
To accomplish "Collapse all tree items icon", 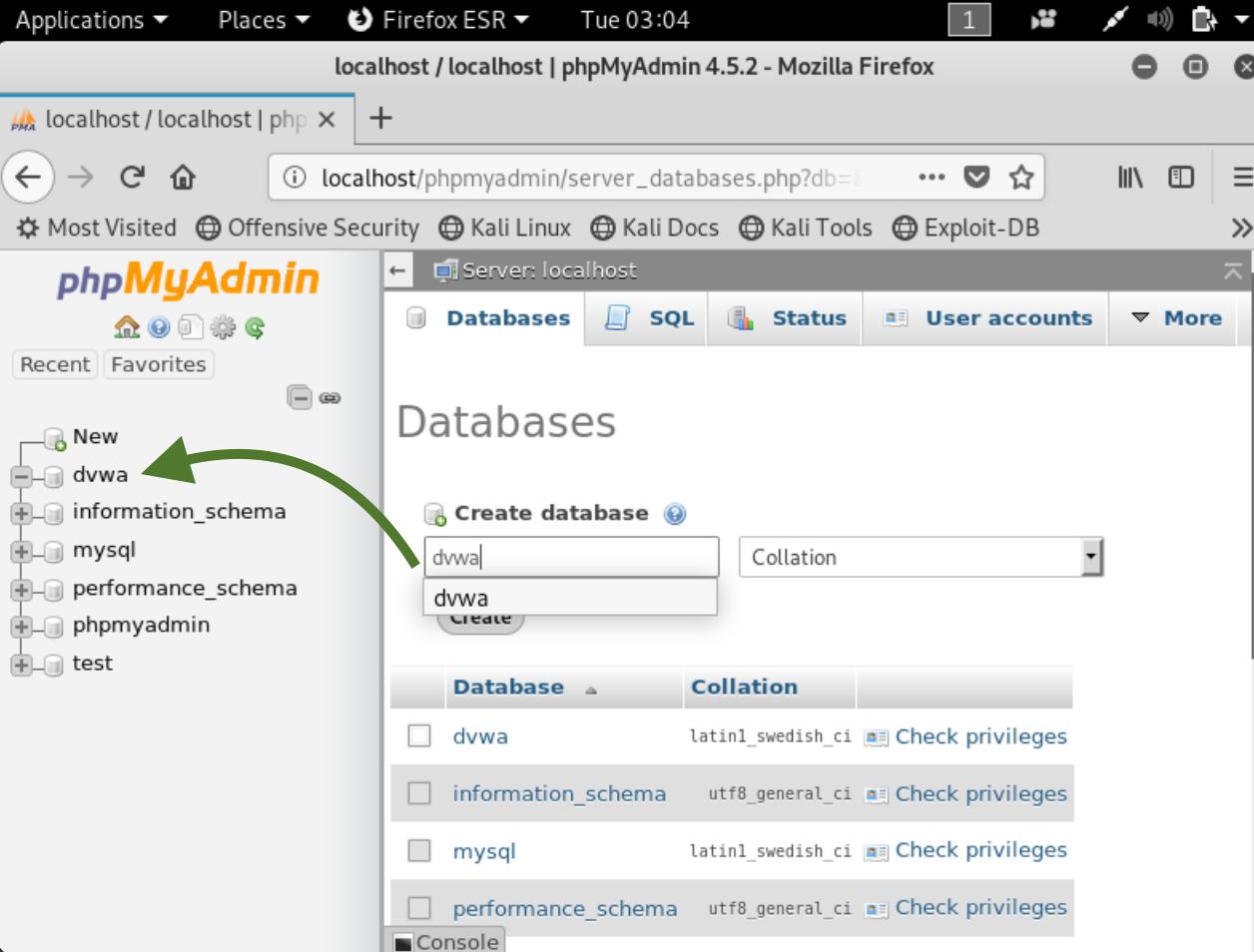I will (x=300, y=397).
